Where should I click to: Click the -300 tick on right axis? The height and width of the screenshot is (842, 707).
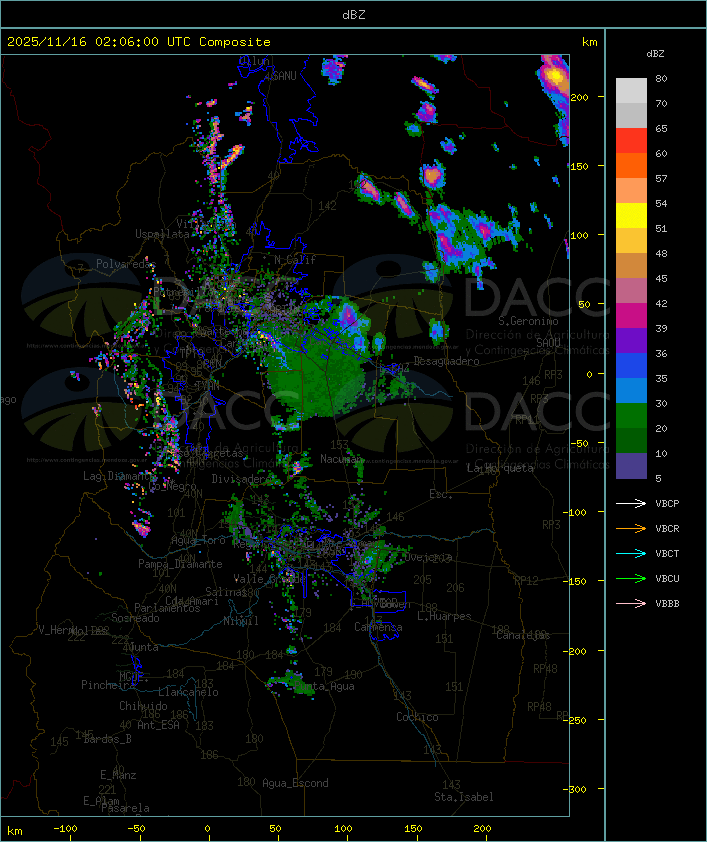(x=577, y=789)
